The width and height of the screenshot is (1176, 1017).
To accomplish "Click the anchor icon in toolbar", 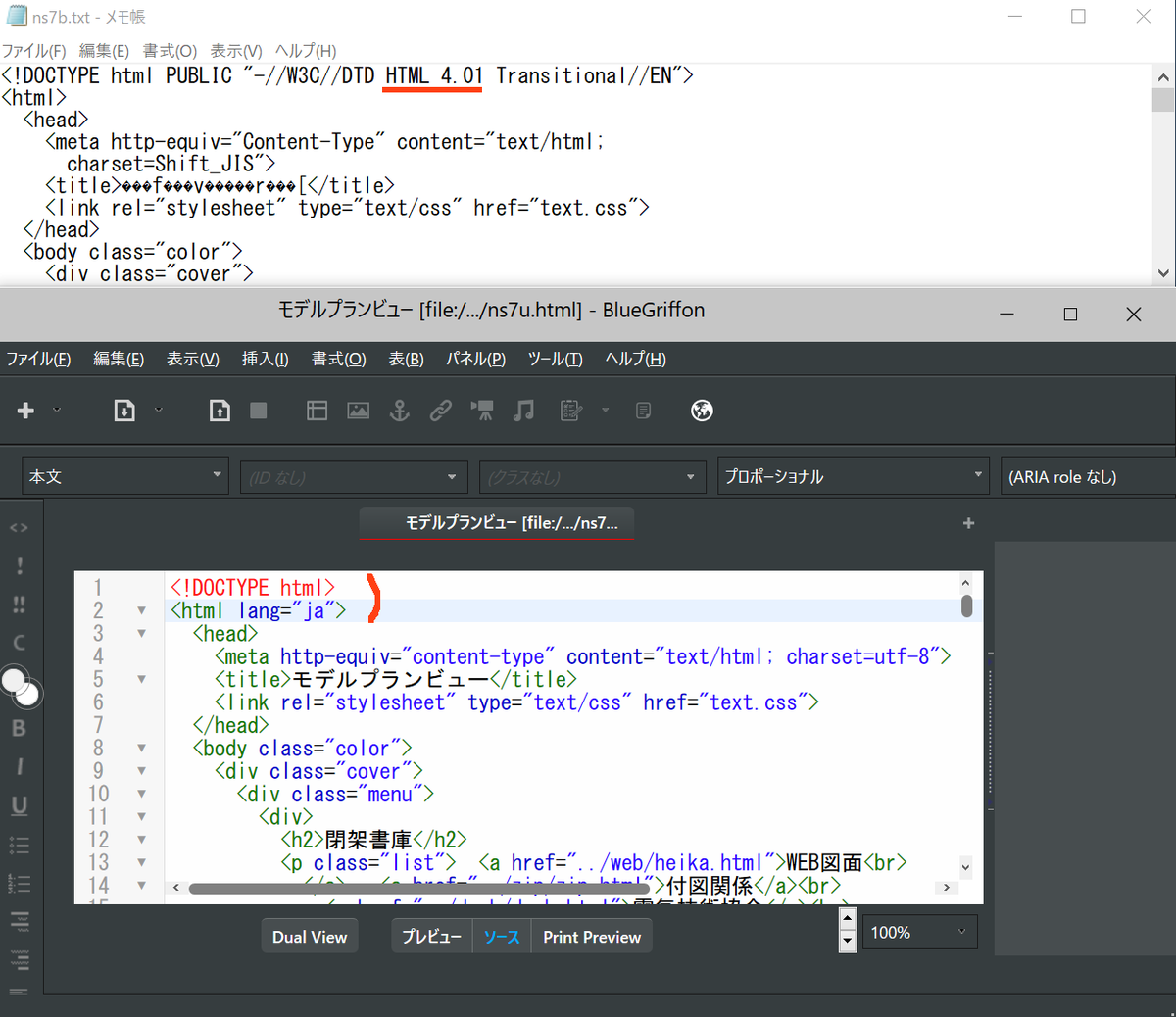I will pyautogui.click(x=400, y=411).
